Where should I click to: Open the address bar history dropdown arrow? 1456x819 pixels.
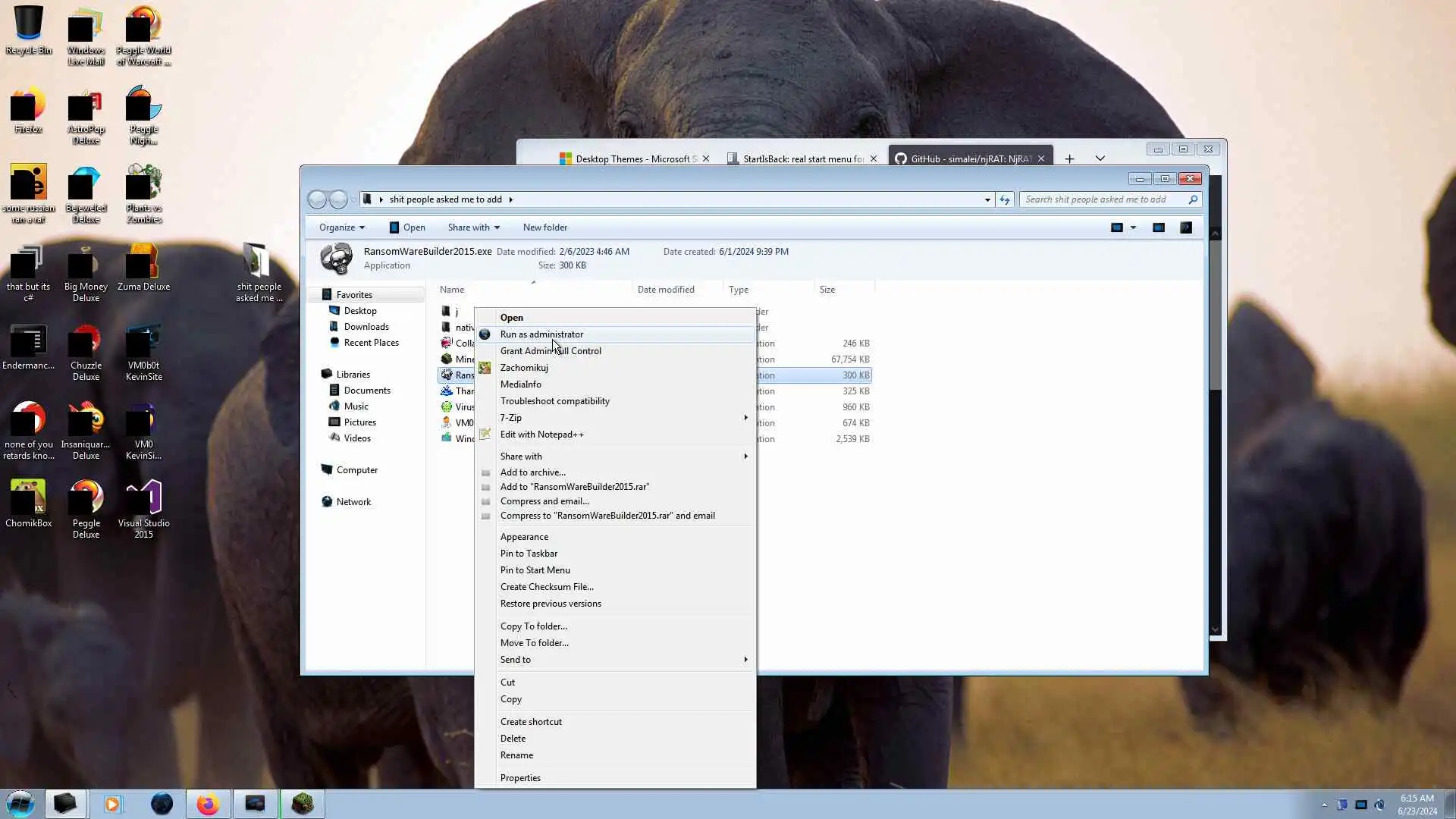point(987,199)
